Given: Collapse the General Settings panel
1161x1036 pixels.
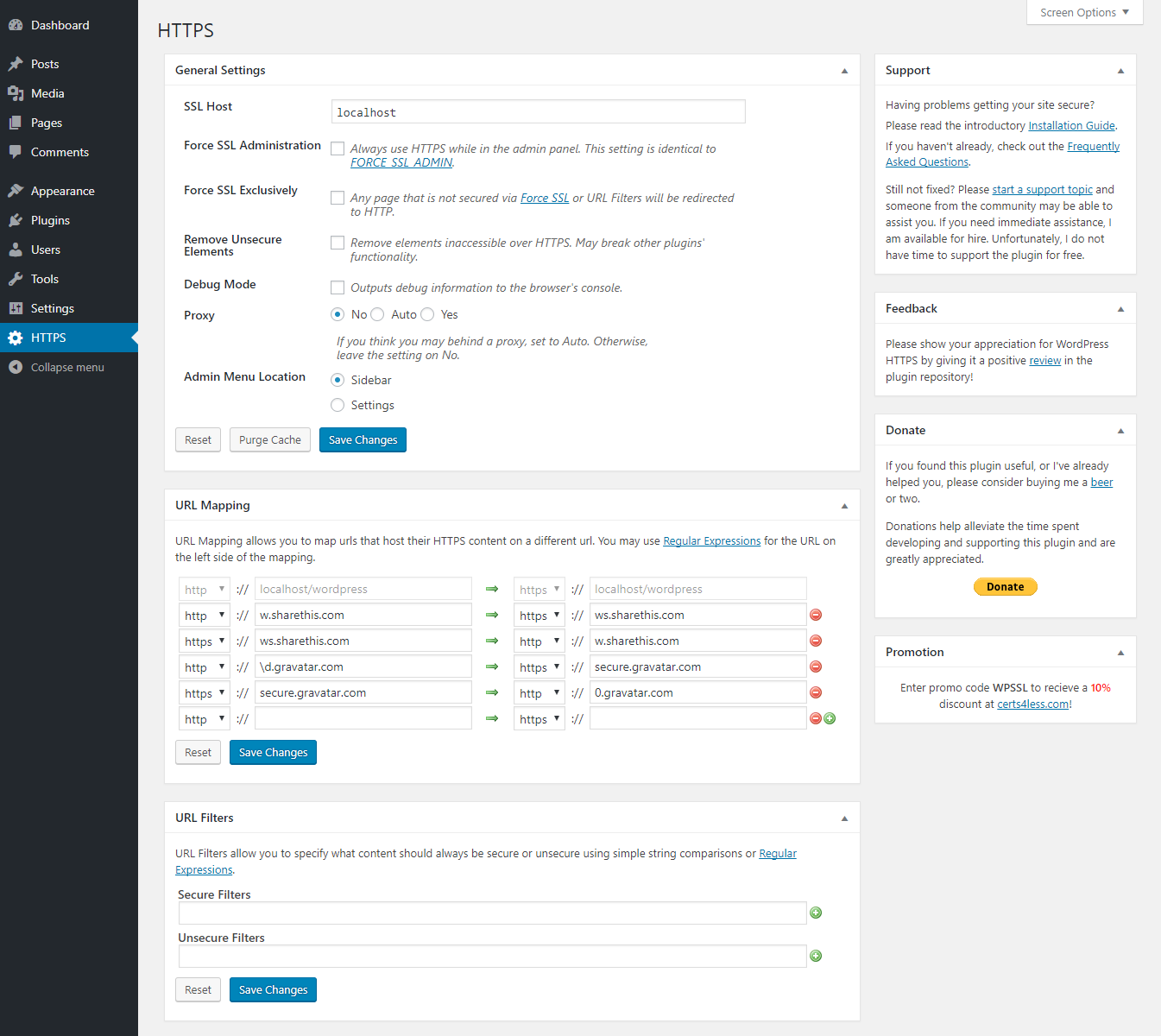Looking at the screenshot, I should (844, 71).
